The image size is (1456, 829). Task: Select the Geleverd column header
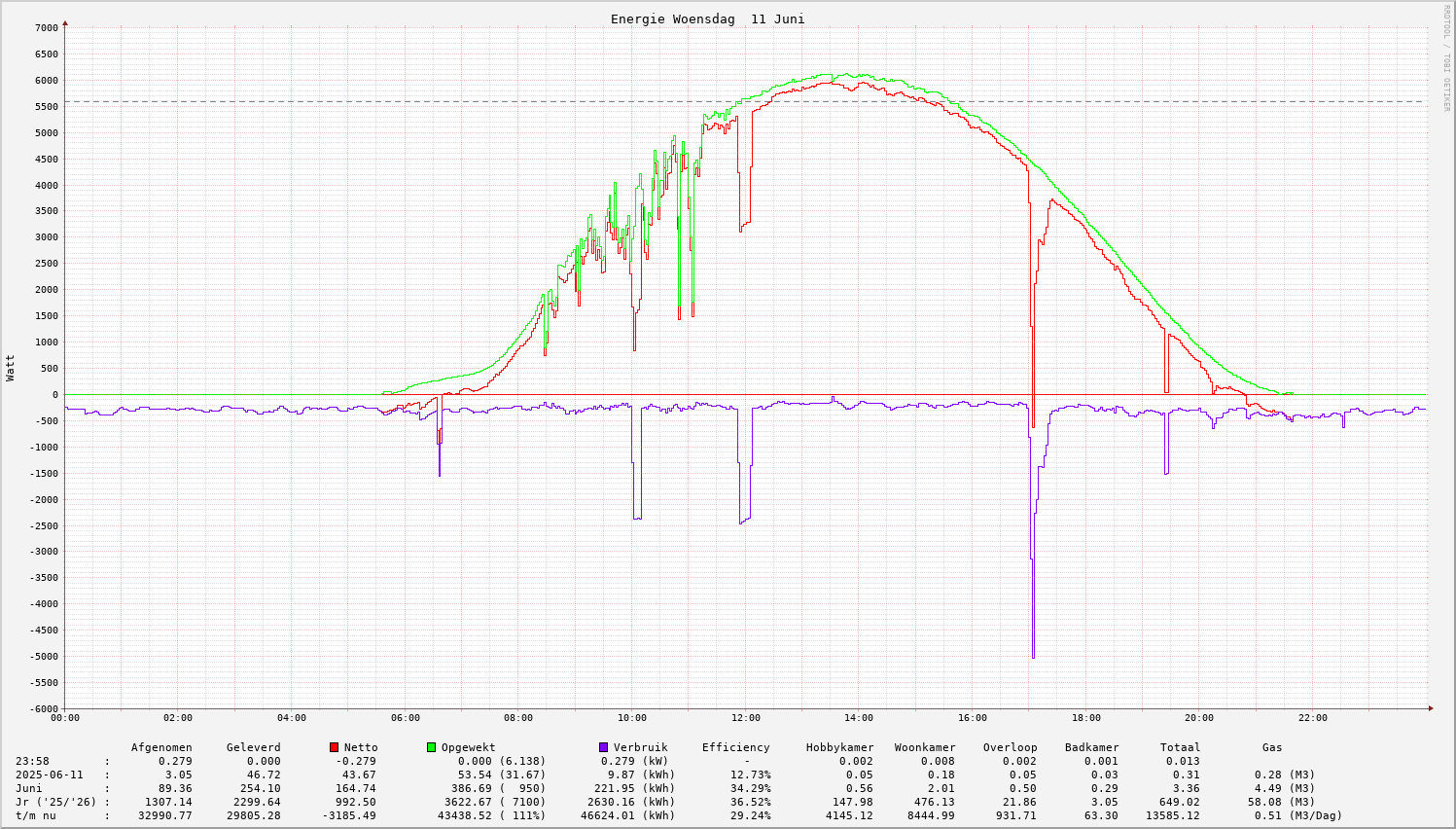pos(253,747)
